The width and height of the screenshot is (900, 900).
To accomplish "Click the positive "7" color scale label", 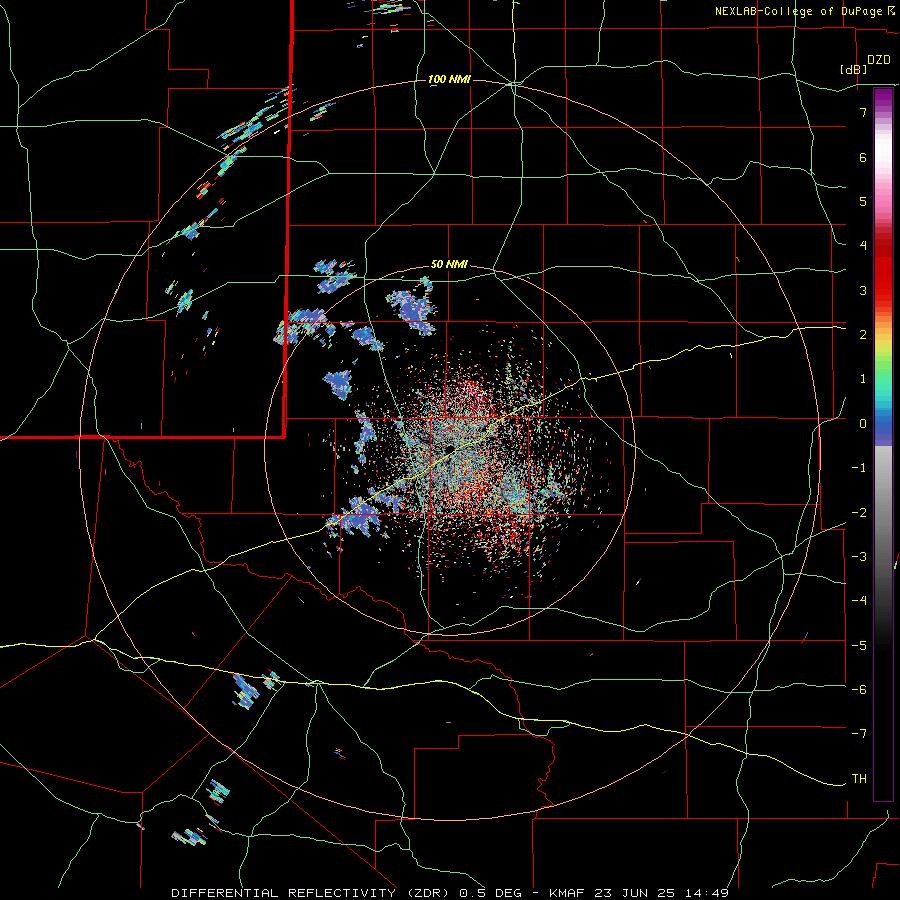I will [x=863, y=112].
